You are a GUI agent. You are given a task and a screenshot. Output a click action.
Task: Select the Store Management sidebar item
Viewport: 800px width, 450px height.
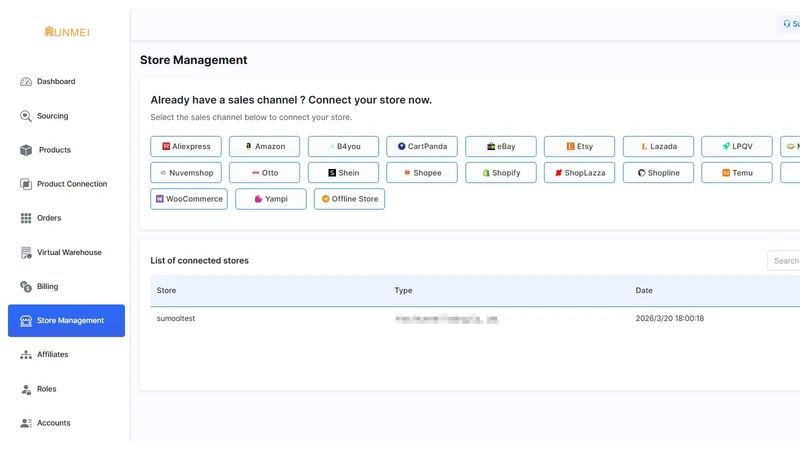point(66,320)
